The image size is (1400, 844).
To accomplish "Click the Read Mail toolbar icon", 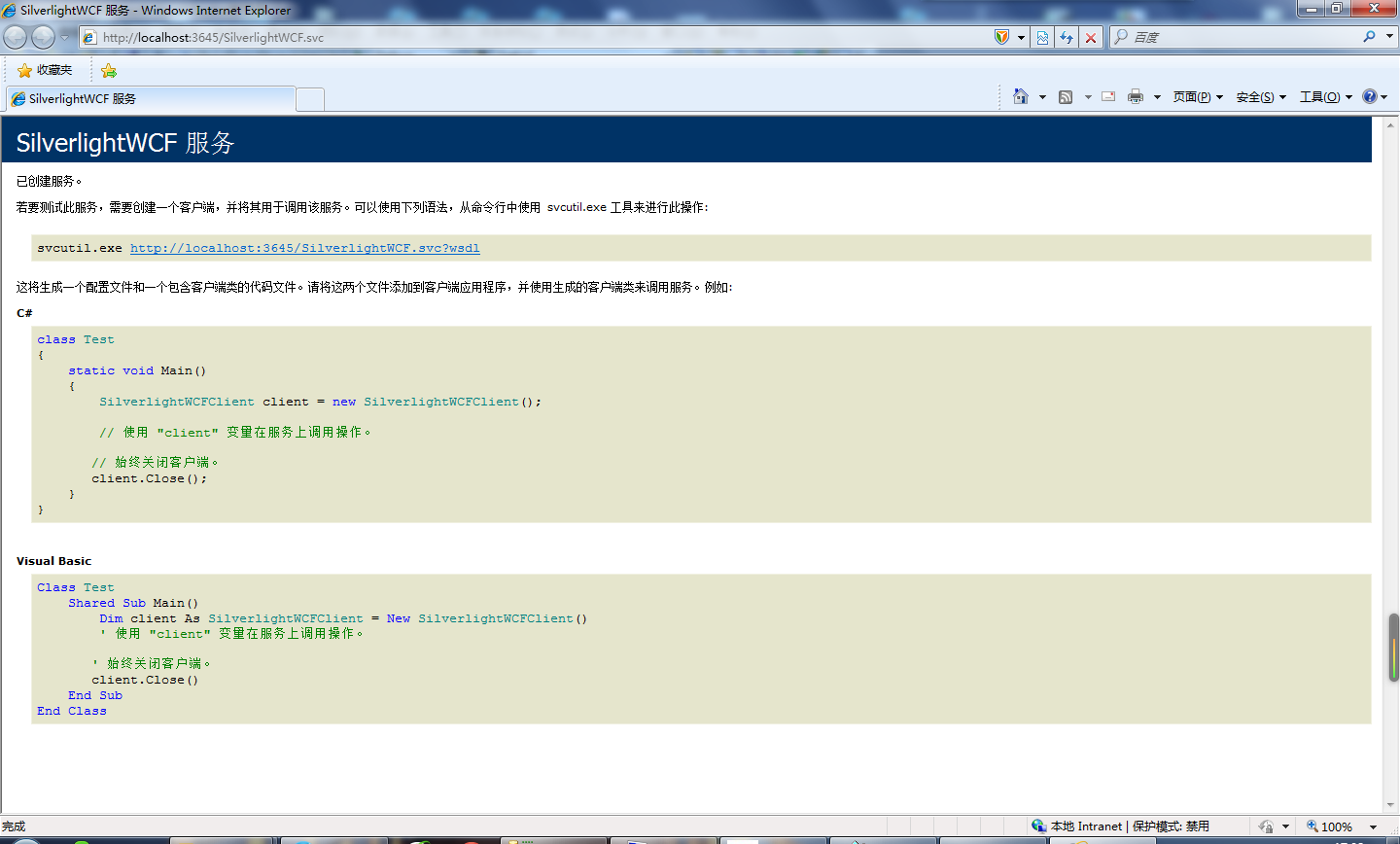I will pos(1107,96).
